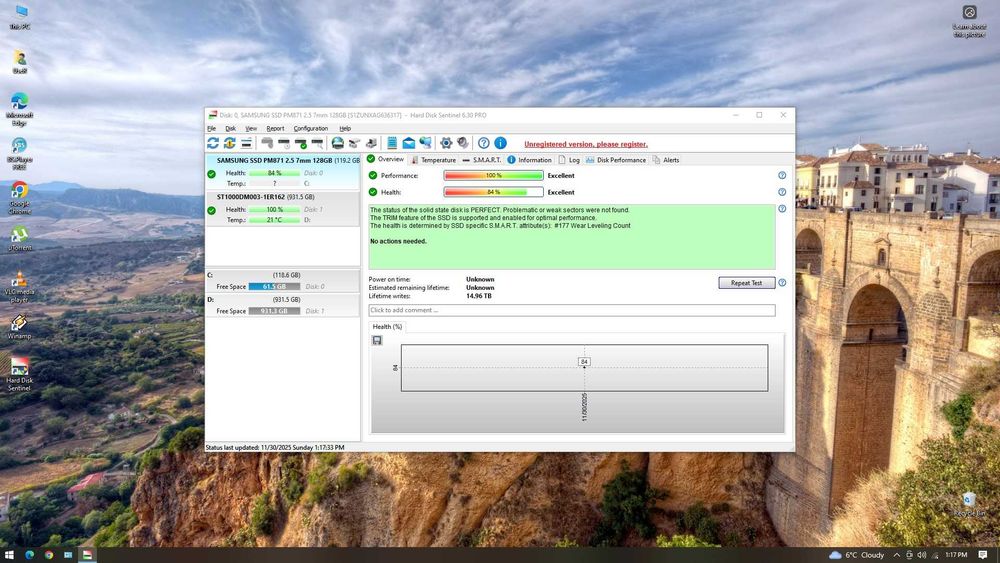Image resolution: width=1000 pixels, height=563 pixels.
Task: Open the Windows Start menu
Action: click(9, 555)
